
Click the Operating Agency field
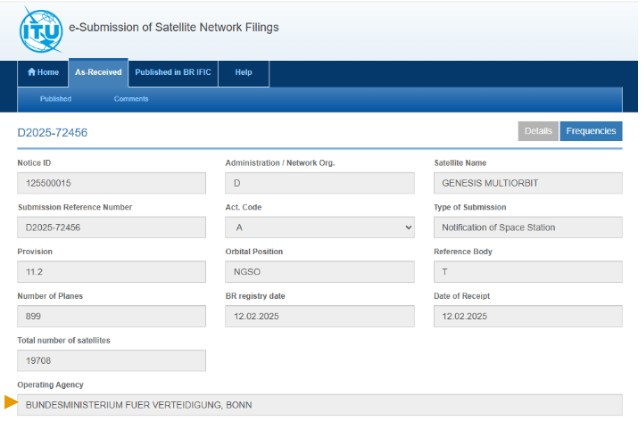pyautogui.click(x=319, y=405)
